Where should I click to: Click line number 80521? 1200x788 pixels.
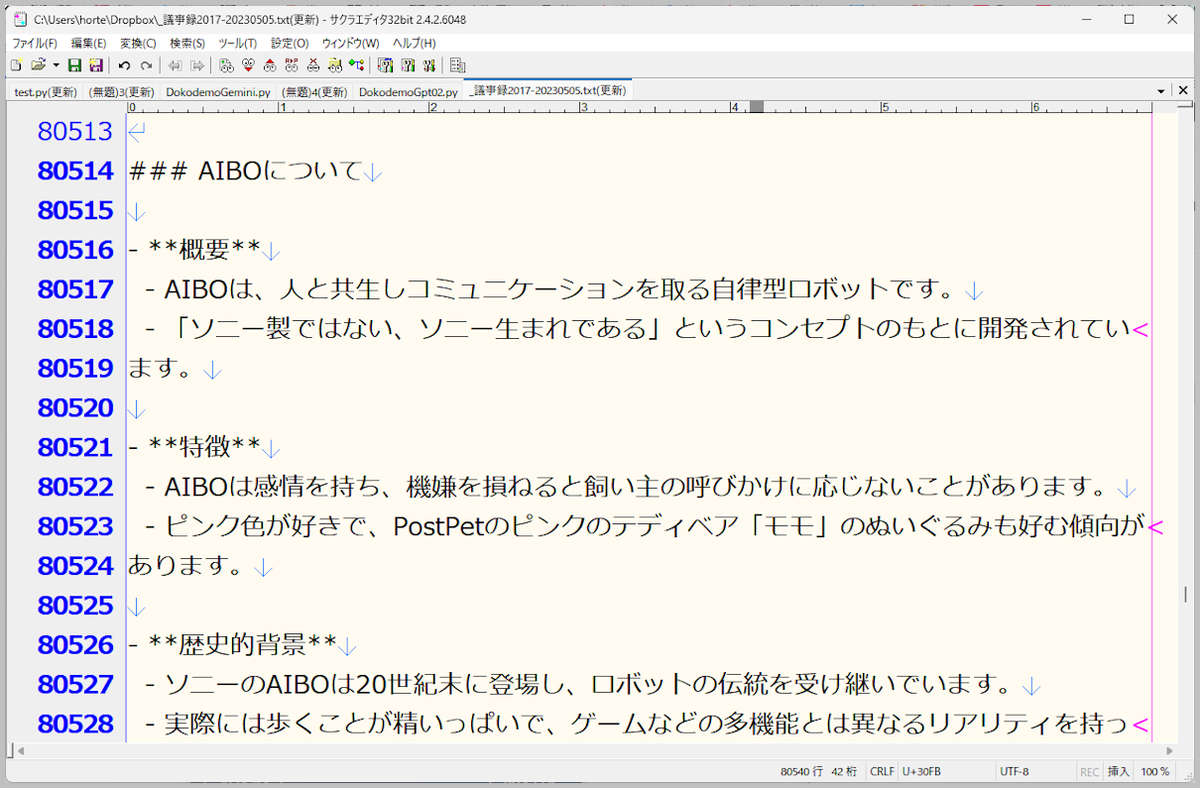(76, 447)
